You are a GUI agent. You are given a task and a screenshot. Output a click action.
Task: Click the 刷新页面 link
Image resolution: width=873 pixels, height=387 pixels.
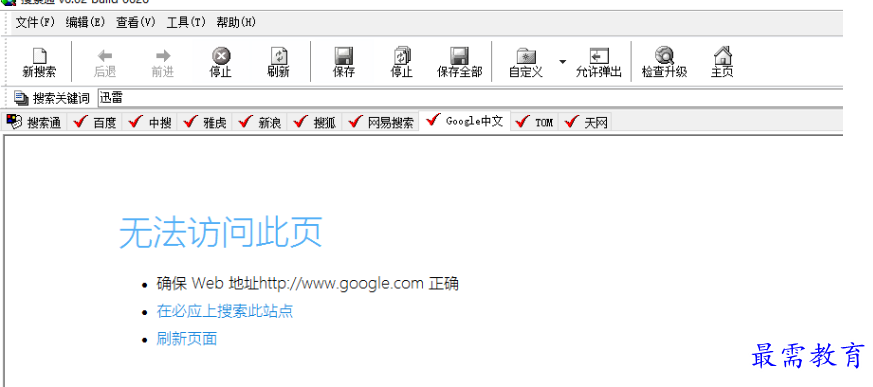pos(187,339)
